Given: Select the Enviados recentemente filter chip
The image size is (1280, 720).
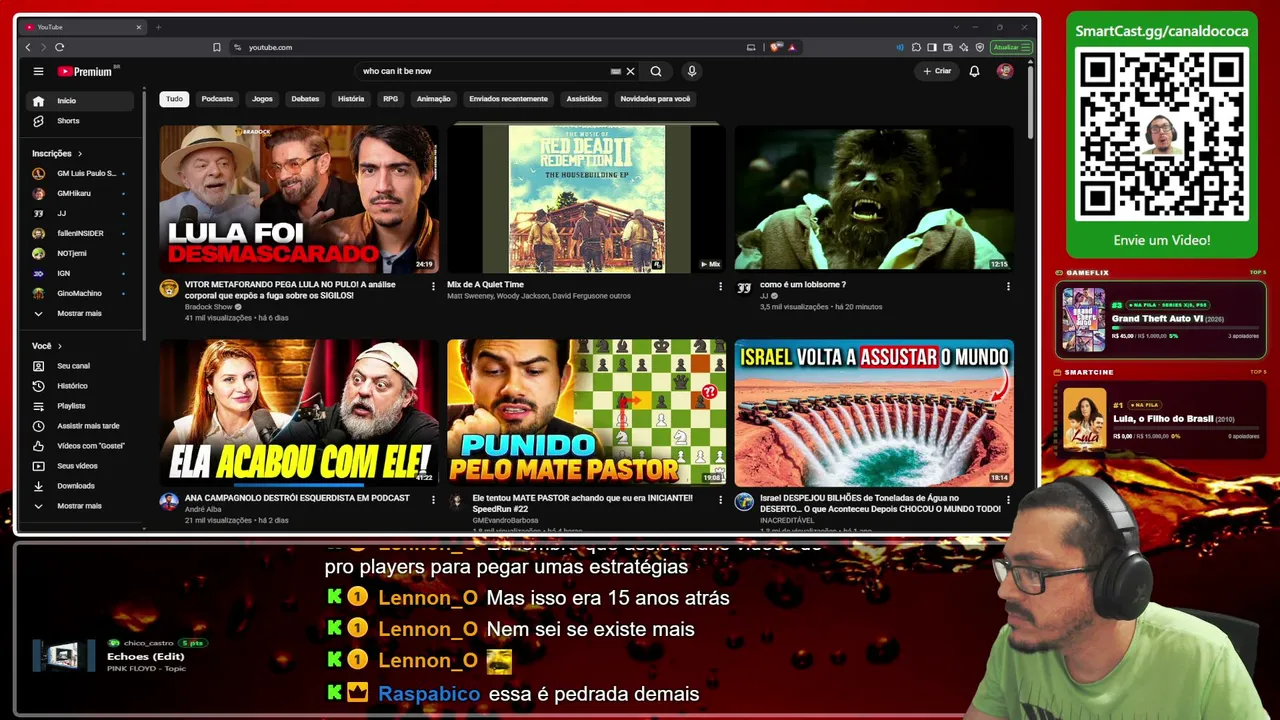Looking at the screenshot, I should point(508,99).
